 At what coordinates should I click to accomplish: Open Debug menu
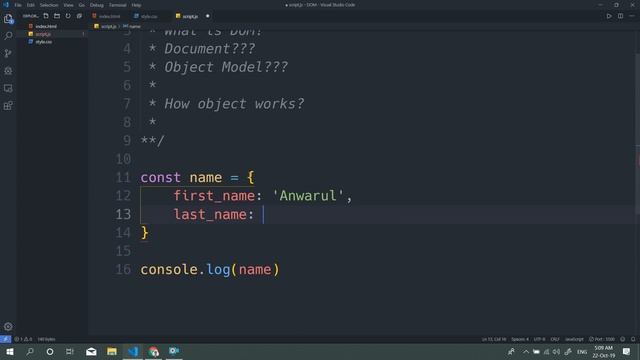(97, 5)
